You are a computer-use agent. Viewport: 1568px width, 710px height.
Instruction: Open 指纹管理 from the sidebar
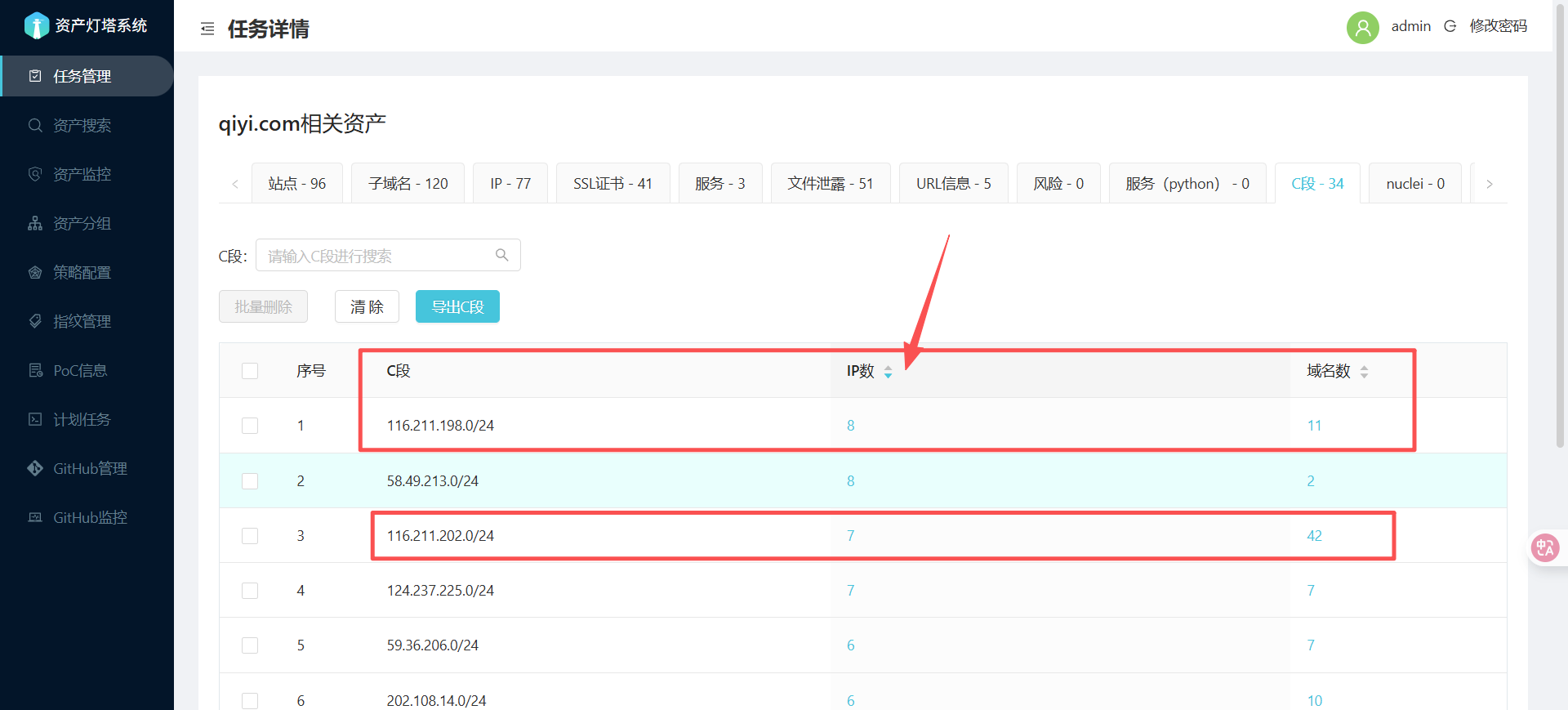[82, 321]
